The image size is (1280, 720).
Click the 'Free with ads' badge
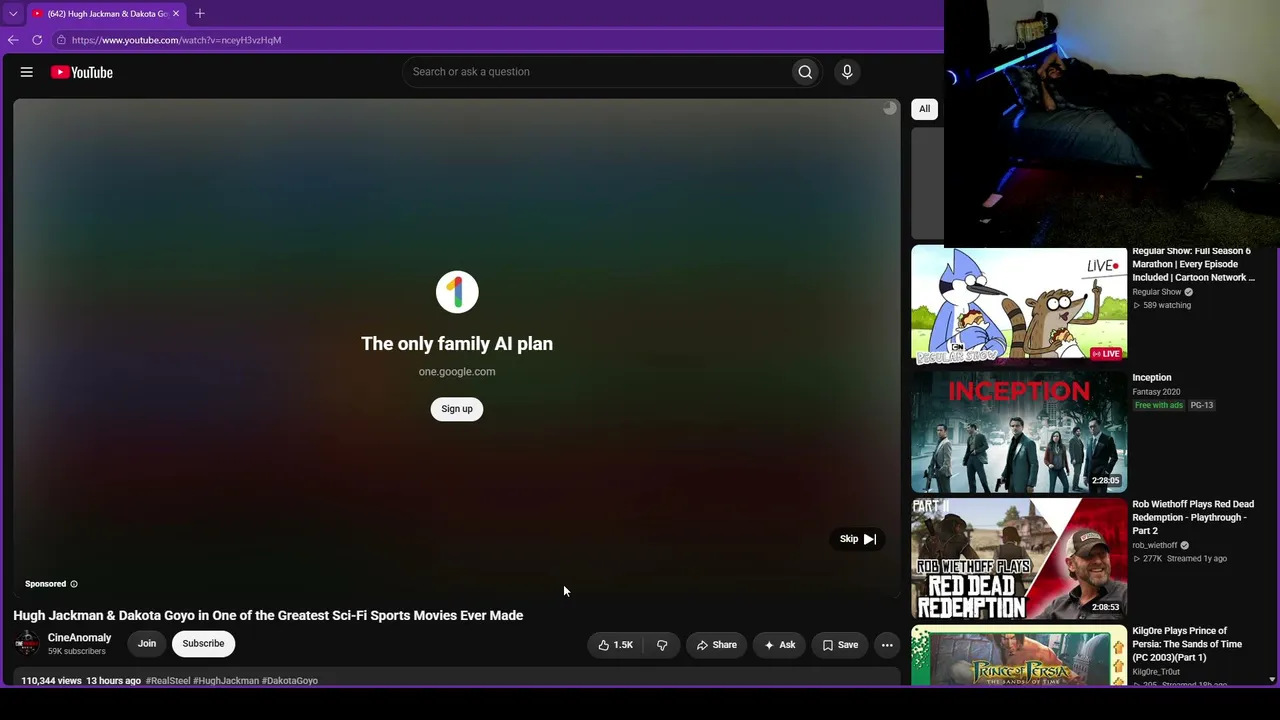(1159, 405)
